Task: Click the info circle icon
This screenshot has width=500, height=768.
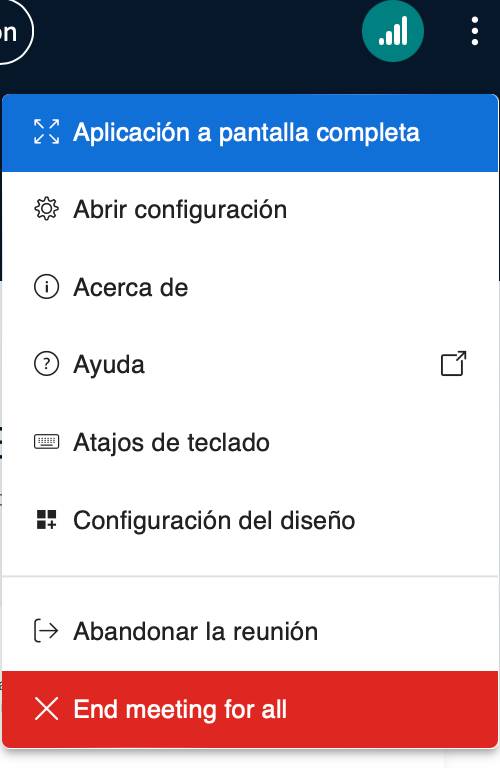Action: tap(47, 287)
